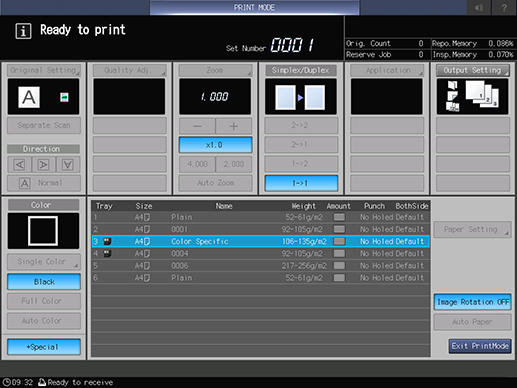Click Exit PrintMode
517x388 pixels.
pos(480,346)
